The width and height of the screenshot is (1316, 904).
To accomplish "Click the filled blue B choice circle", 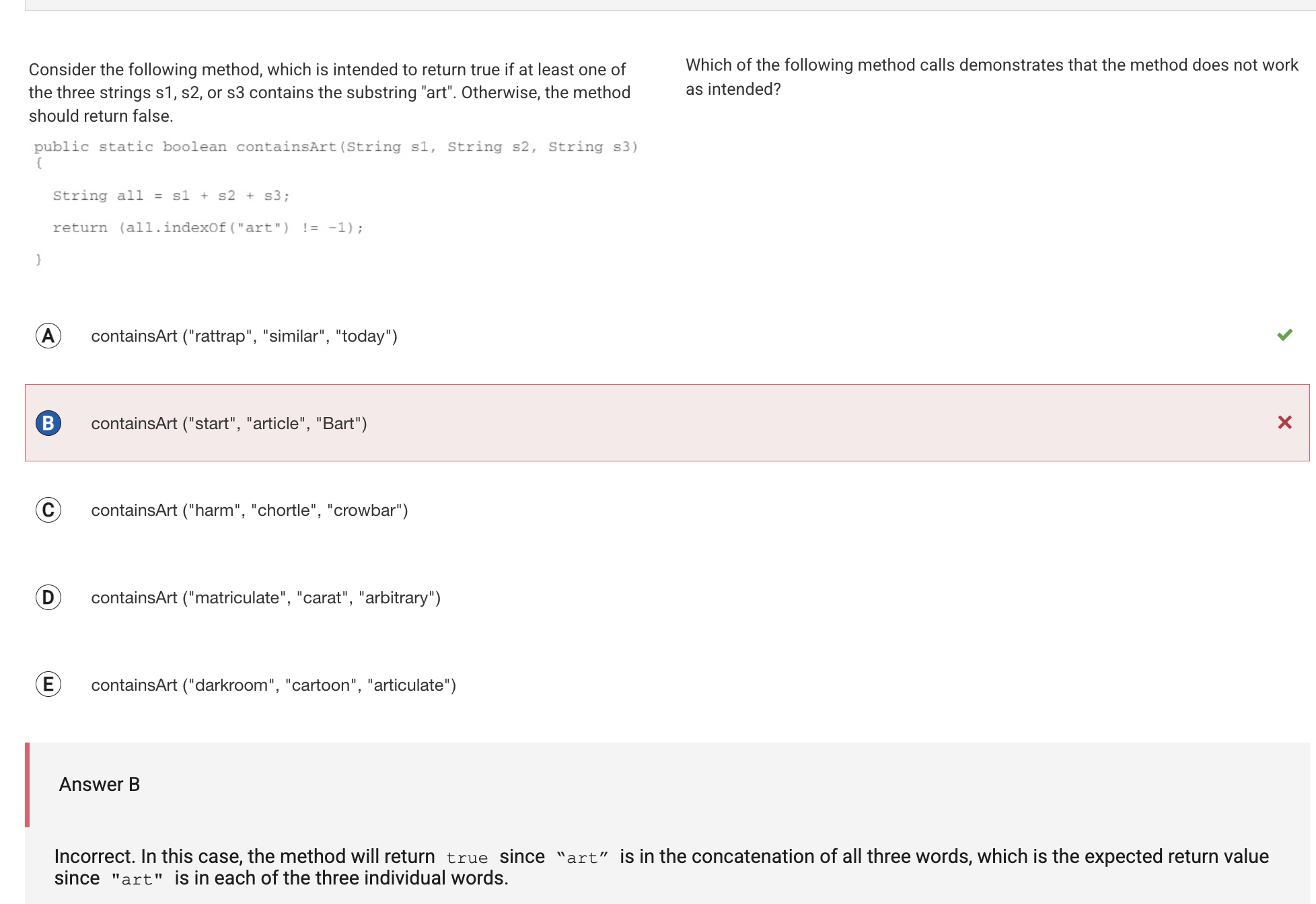I will (48, 423).
